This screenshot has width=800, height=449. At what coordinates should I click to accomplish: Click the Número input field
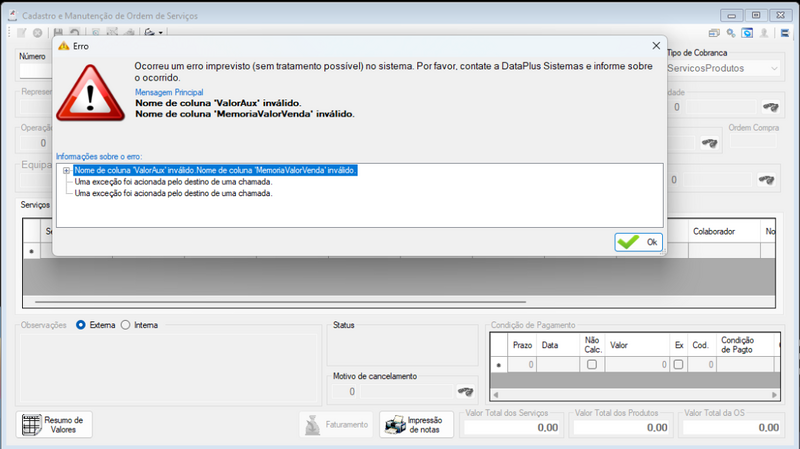click(36, 71)
